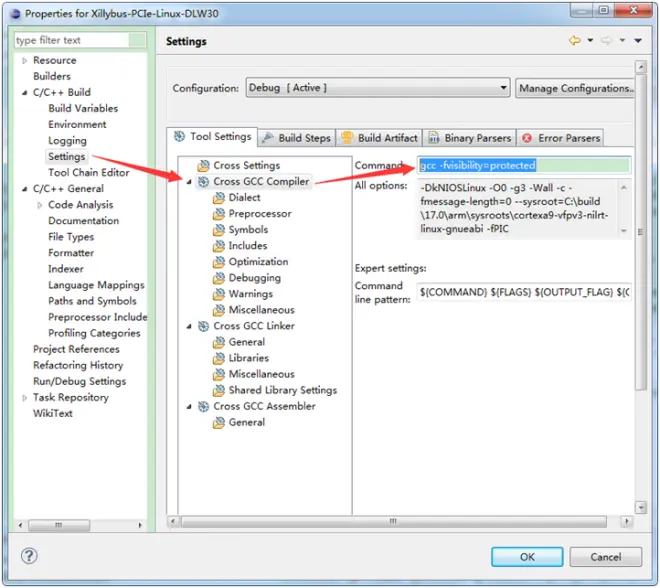The image size is (660, 588).
Task: Click the Debugging option icon
Action: 219,278
